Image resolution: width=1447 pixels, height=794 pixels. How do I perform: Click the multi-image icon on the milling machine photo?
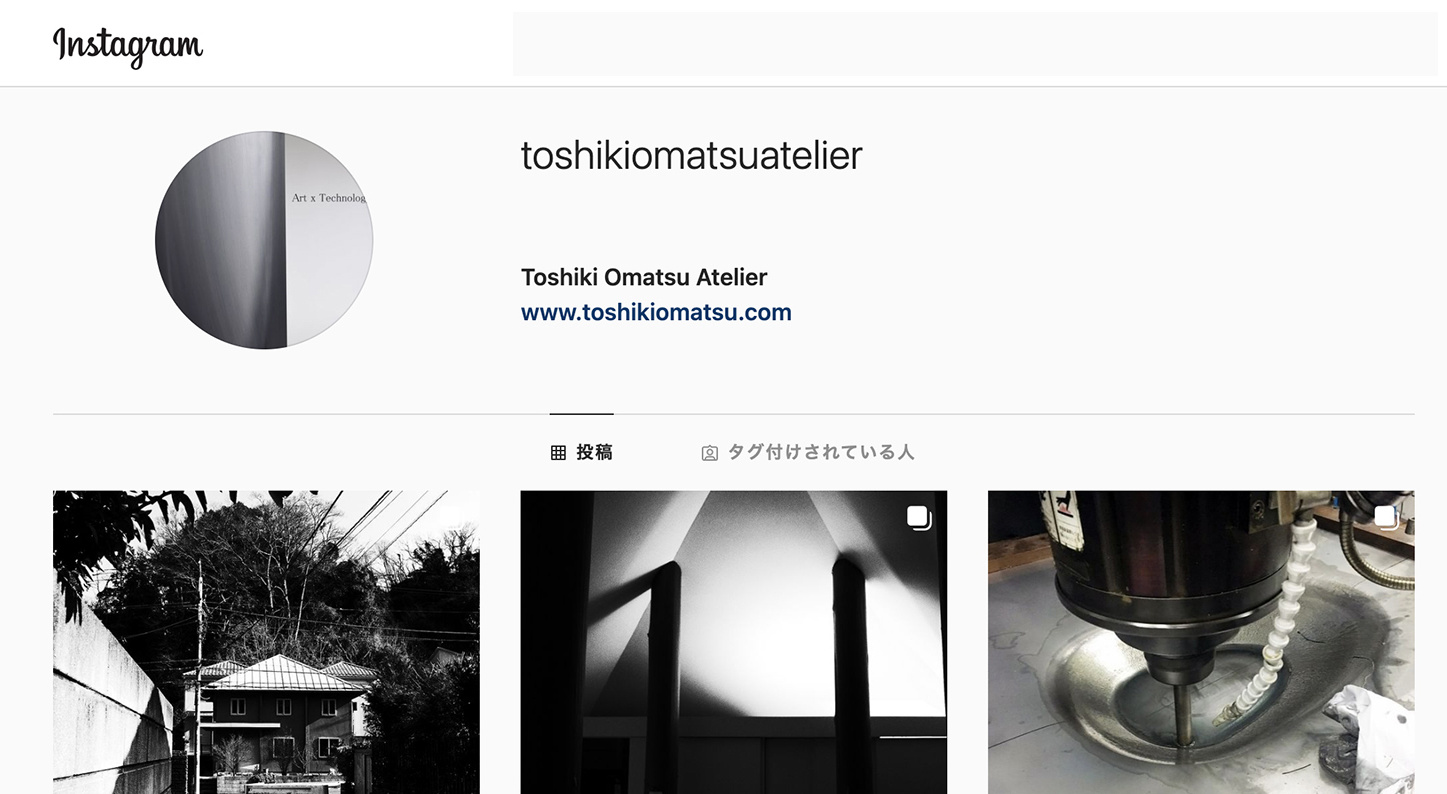tap(1385, 517)
